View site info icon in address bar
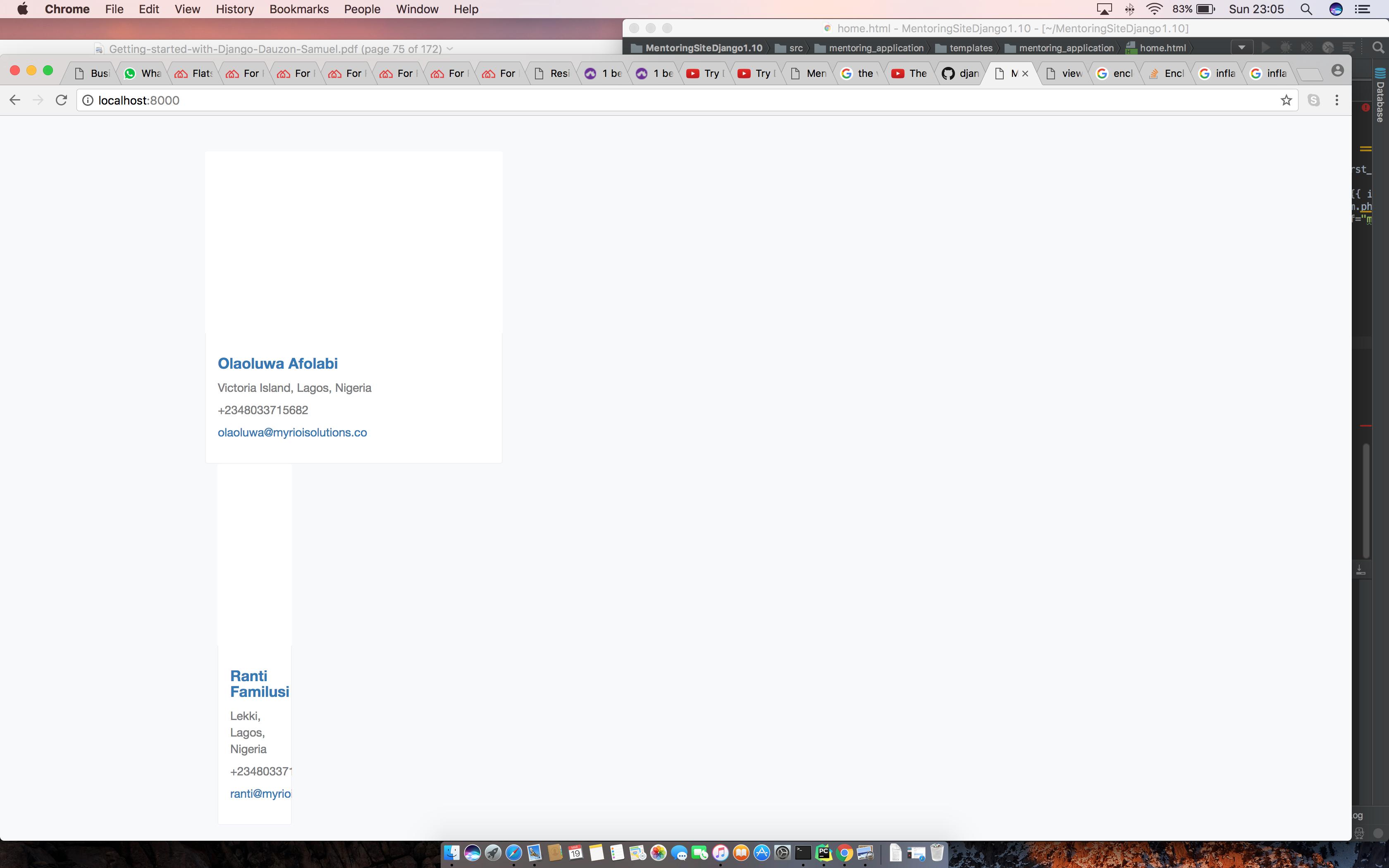This screenshot has height=868, width=1389. pyautogui.click(x=87, y=100)
